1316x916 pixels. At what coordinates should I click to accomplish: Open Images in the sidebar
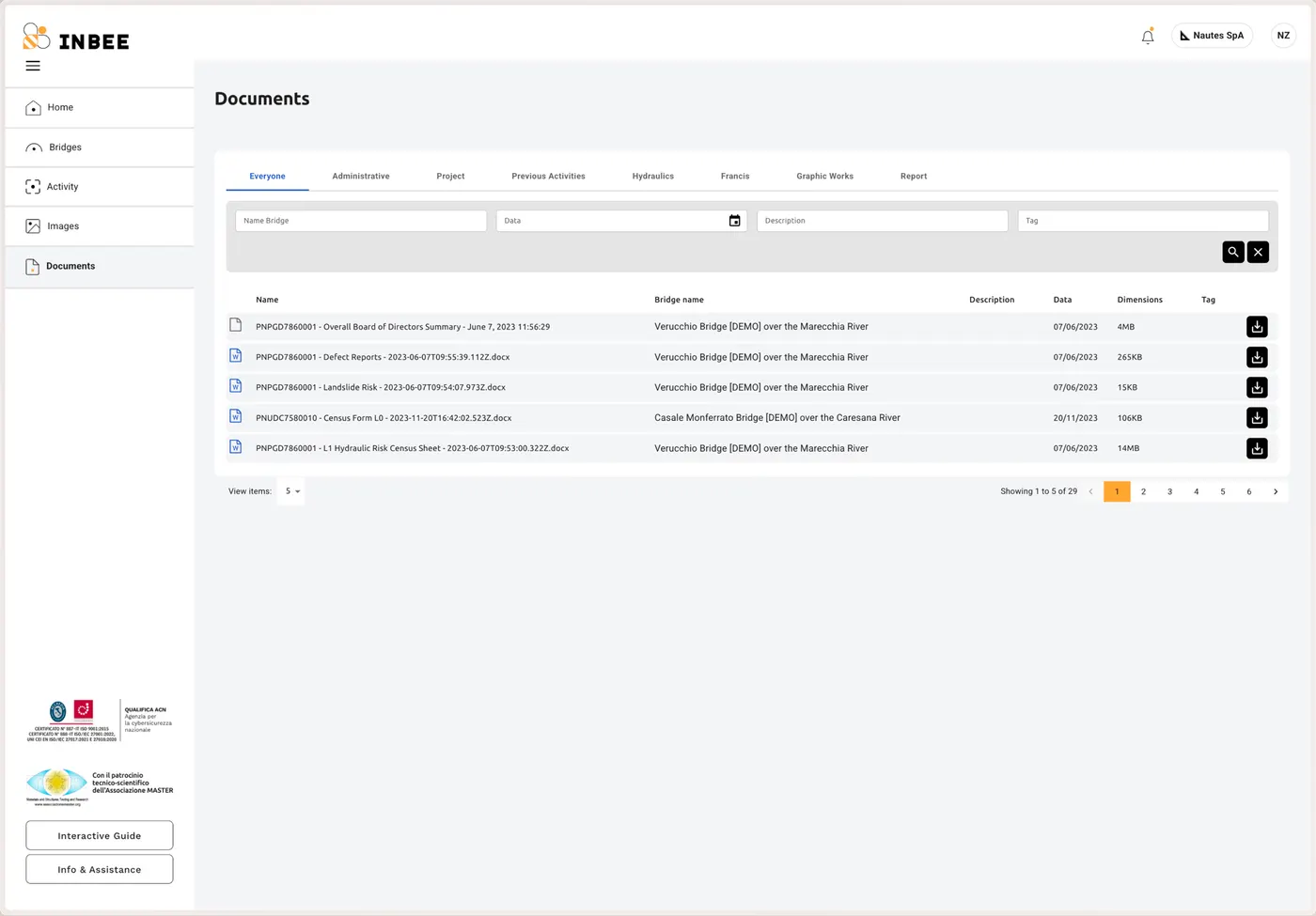point(100,226)
